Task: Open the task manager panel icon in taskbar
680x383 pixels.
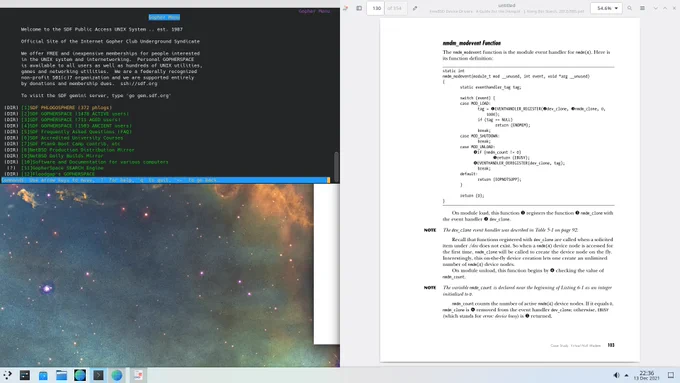Action: 25,375
